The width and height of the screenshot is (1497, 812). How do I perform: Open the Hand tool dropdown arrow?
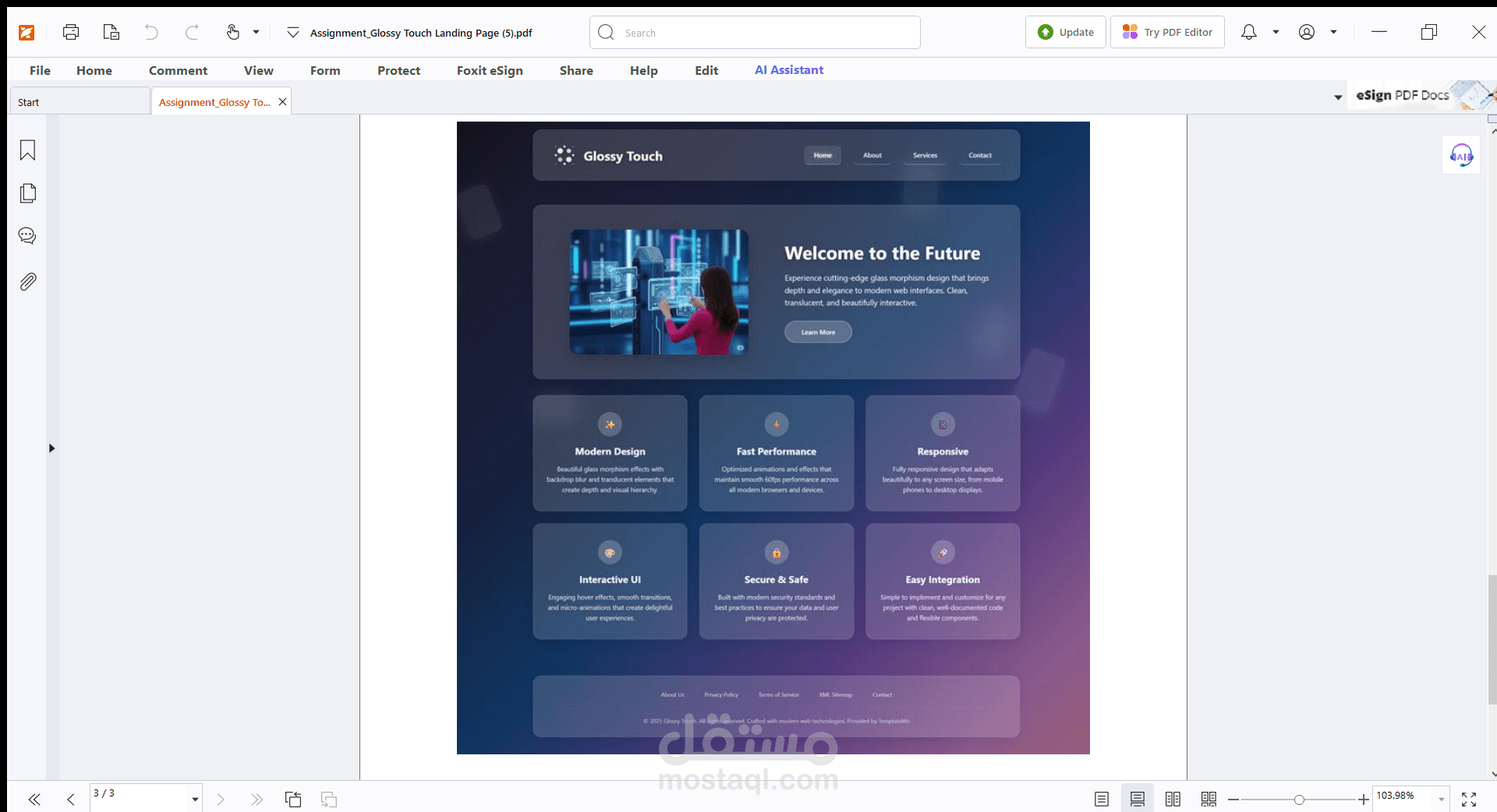pos(256,32)
